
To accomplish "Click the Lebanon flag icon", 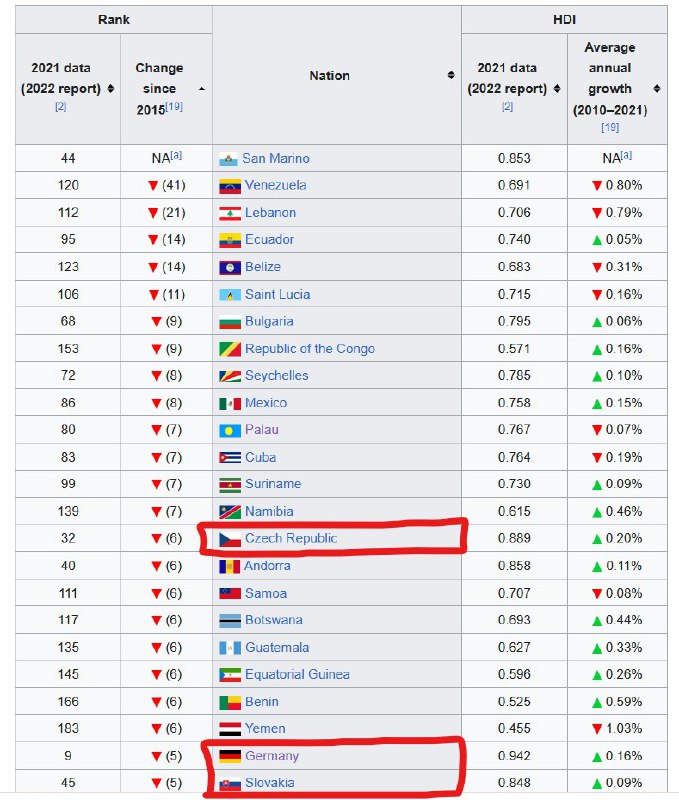I will tap(230, 213).
